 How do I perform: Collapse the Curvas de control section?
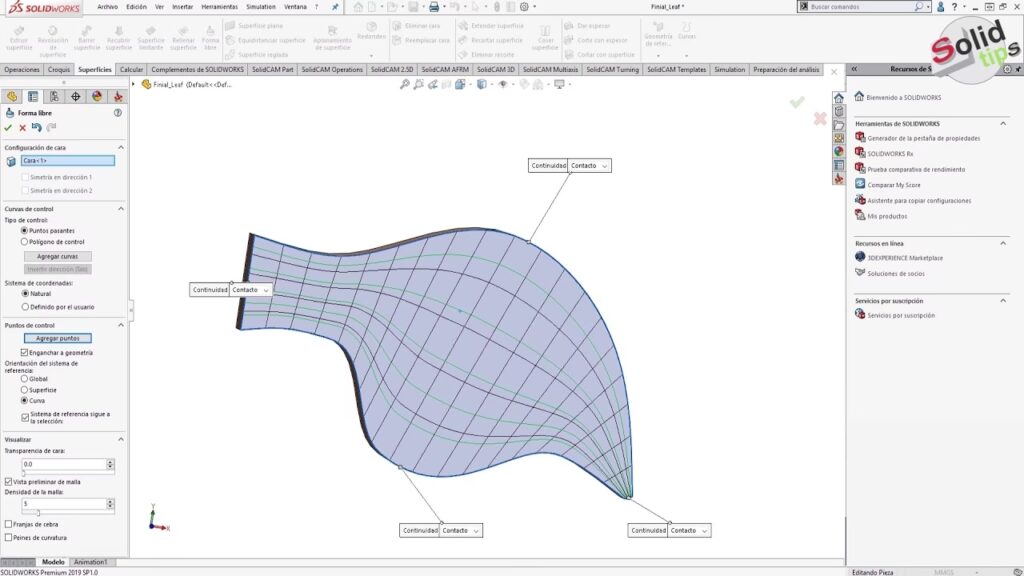coord(121,209)
